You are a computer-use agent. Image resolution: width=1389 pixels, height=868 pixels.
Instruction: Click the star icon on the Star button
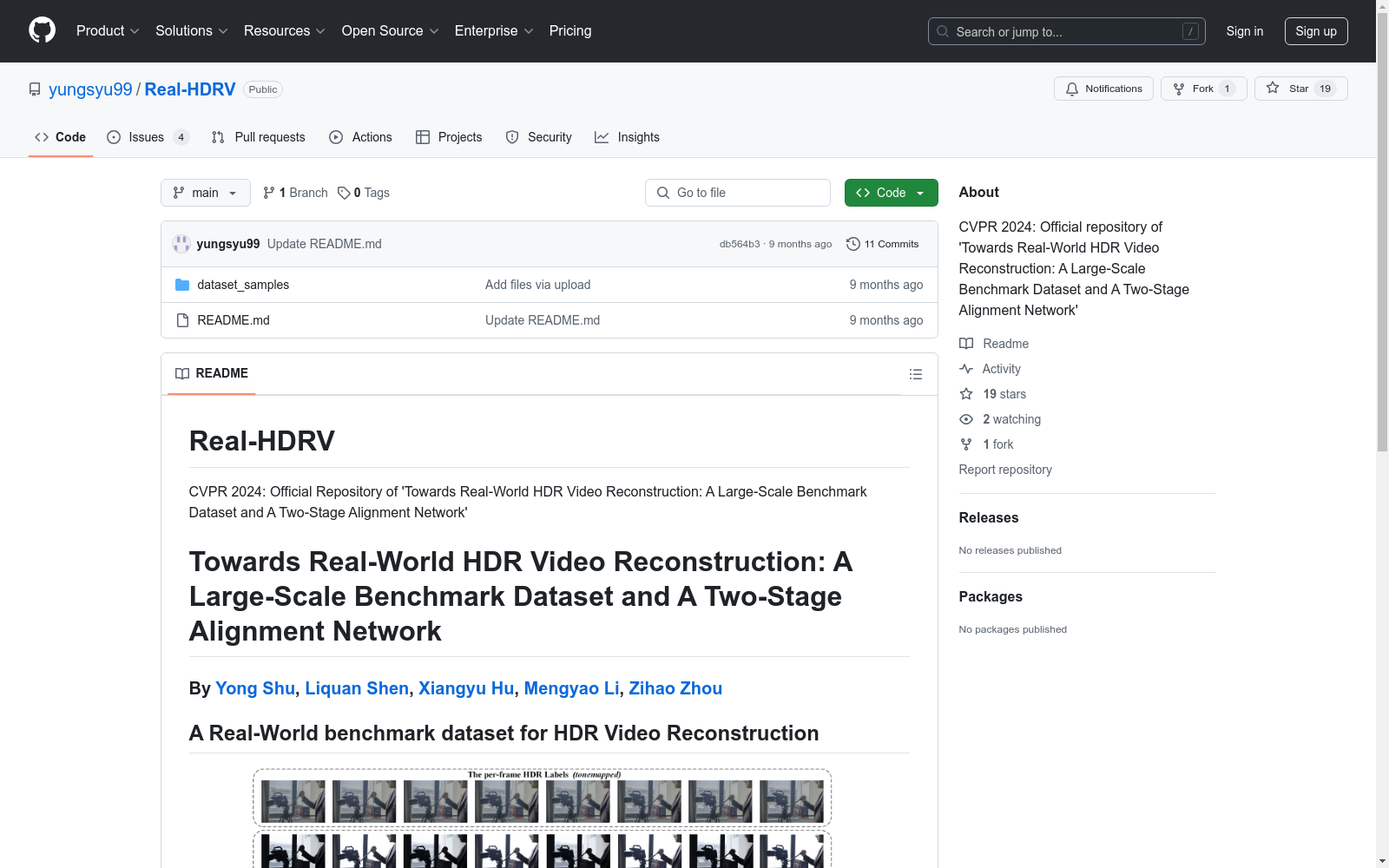point(1273,88)
